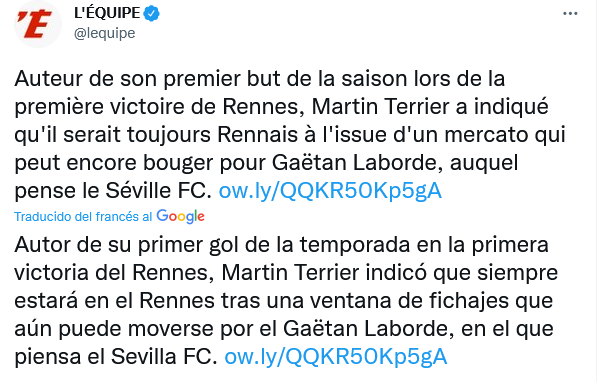Click the blue verified badge icon
Viewport: 598px width, 382px height.
click(x=151, y=14)
